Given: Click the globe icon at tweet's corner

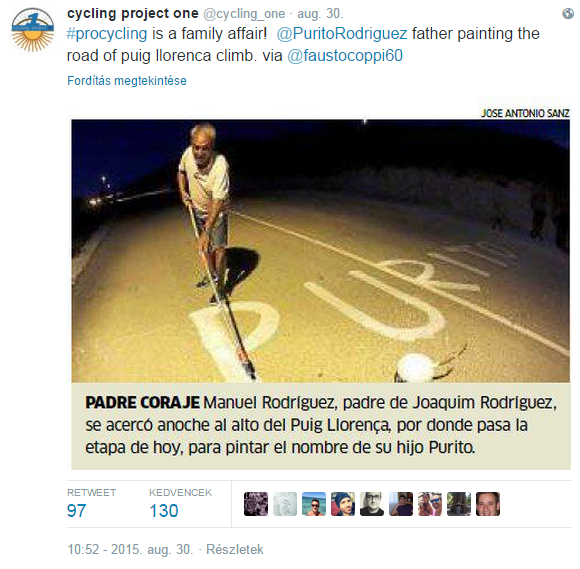Looking at the screenshot, I should coord(568,14).
